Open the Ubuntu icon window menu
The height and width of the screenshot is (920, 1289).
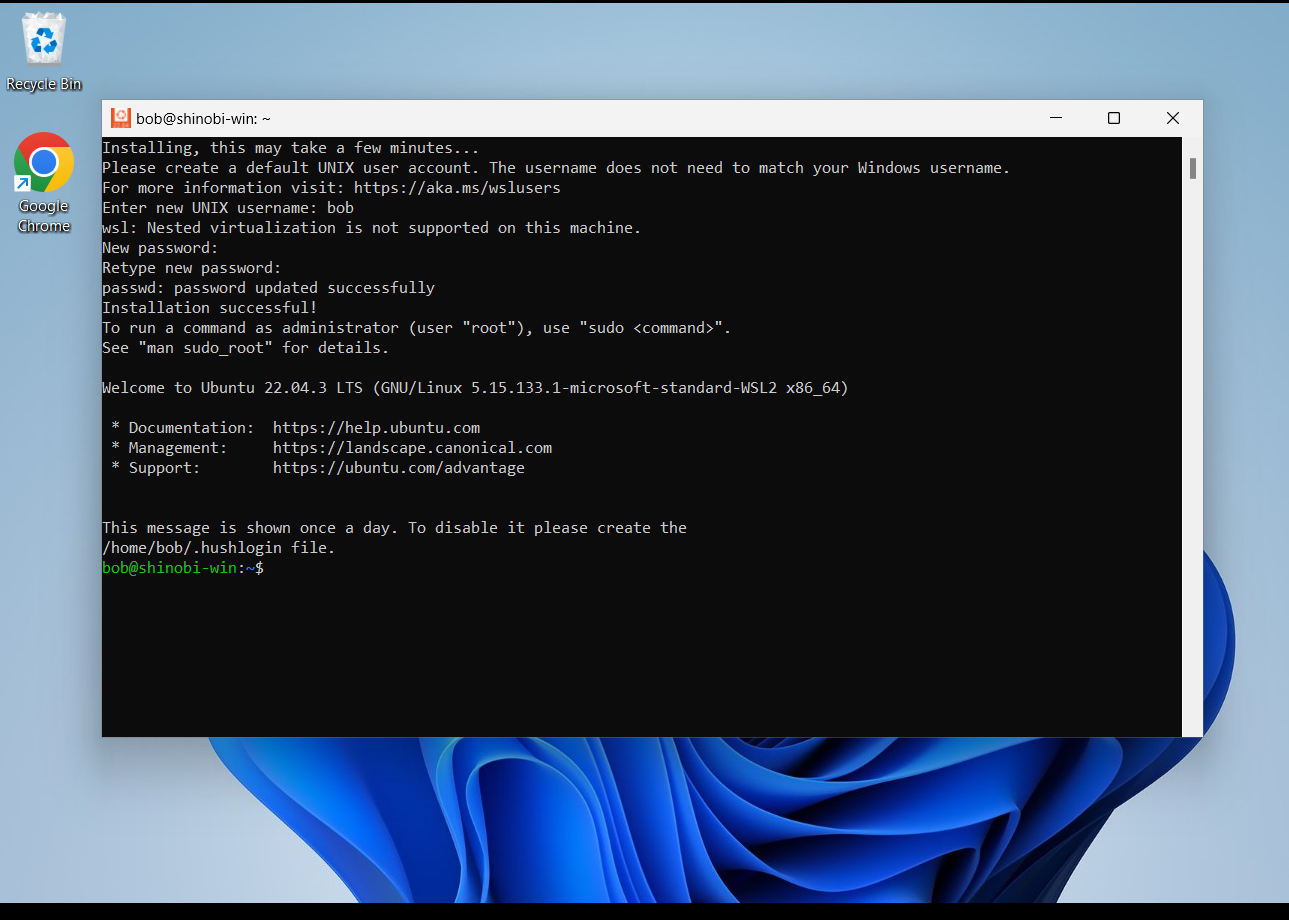coord(121,118)
